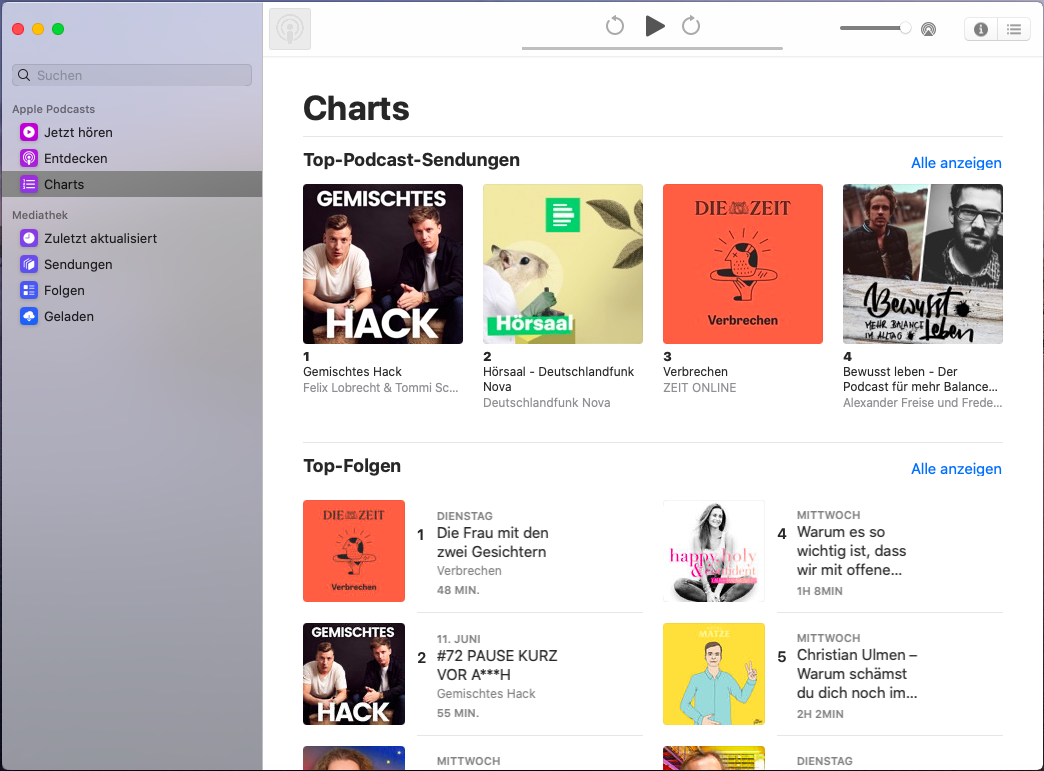
Task: Open Folgen in the sidebar
Action: 64,290
